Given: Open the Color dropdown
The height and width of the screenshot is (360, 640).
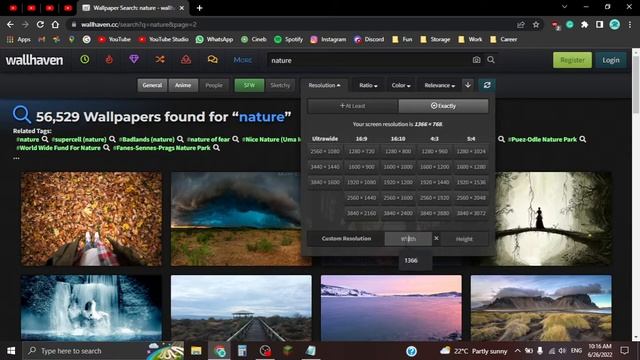Looking at the screenshot, I should click(401, 85).
